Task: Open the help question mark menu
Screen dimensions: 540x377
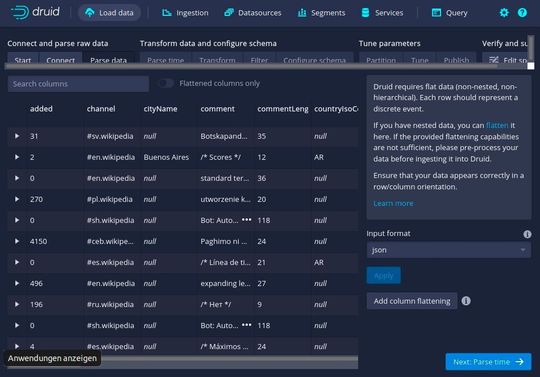Action: (x=522, y=13)
